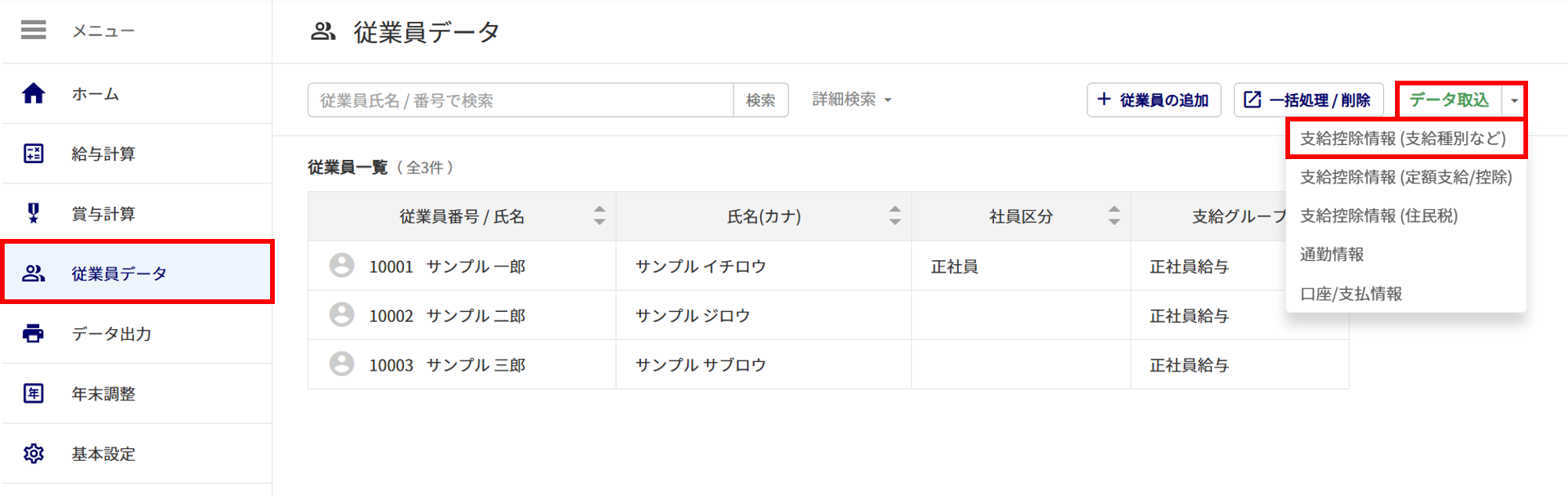Screen dimensions: 1568x496
Task: Click the bonus medal icon
Action: coord(34,213)
